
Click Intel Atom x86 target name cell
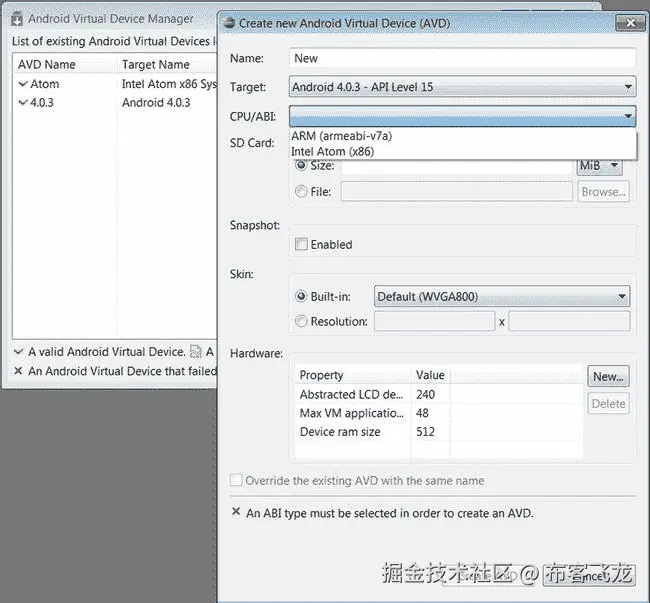[169, 84]
